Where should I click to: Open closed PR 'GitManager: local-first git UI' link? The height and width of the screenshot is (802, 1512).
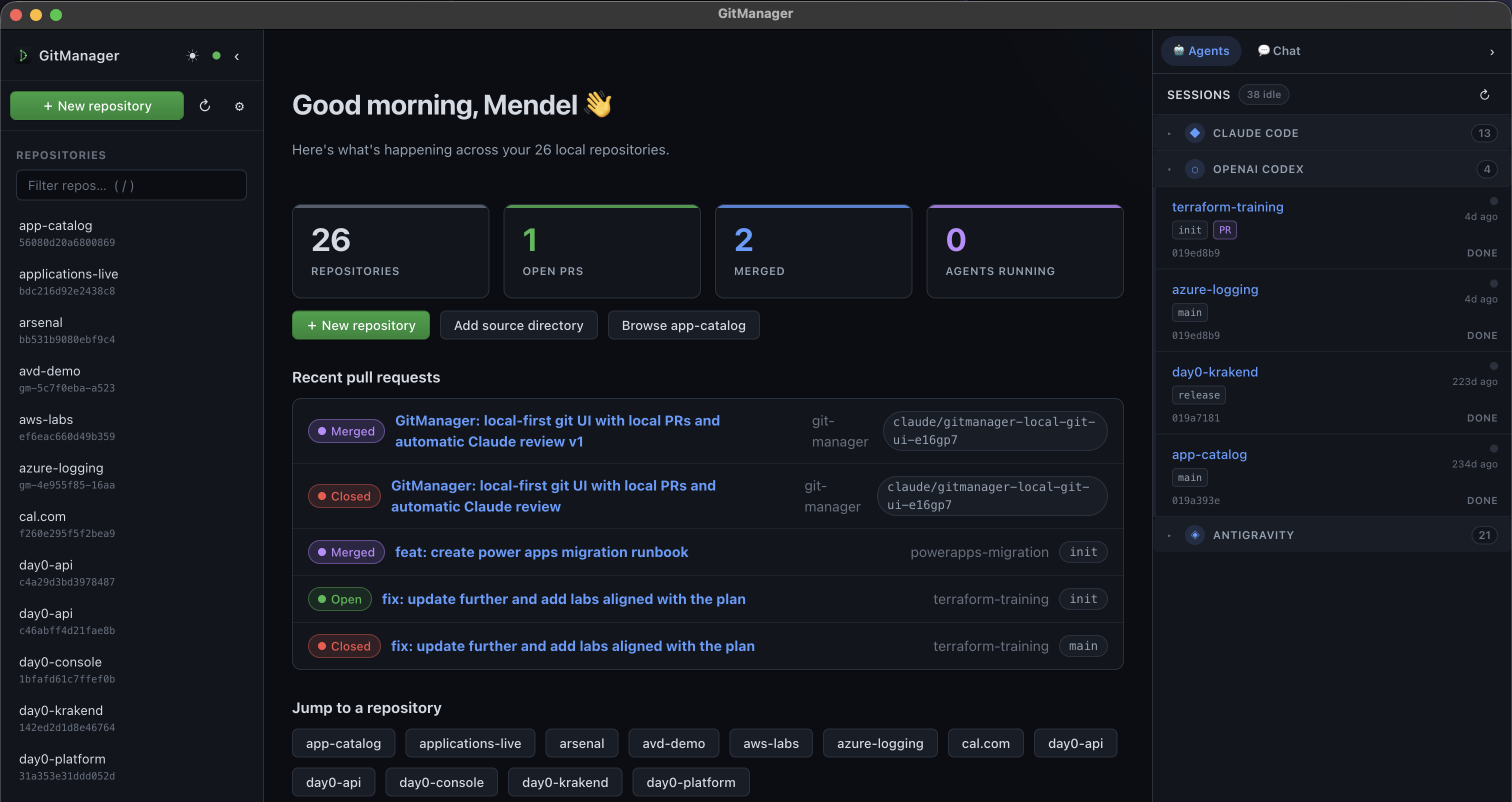point(553,496)
